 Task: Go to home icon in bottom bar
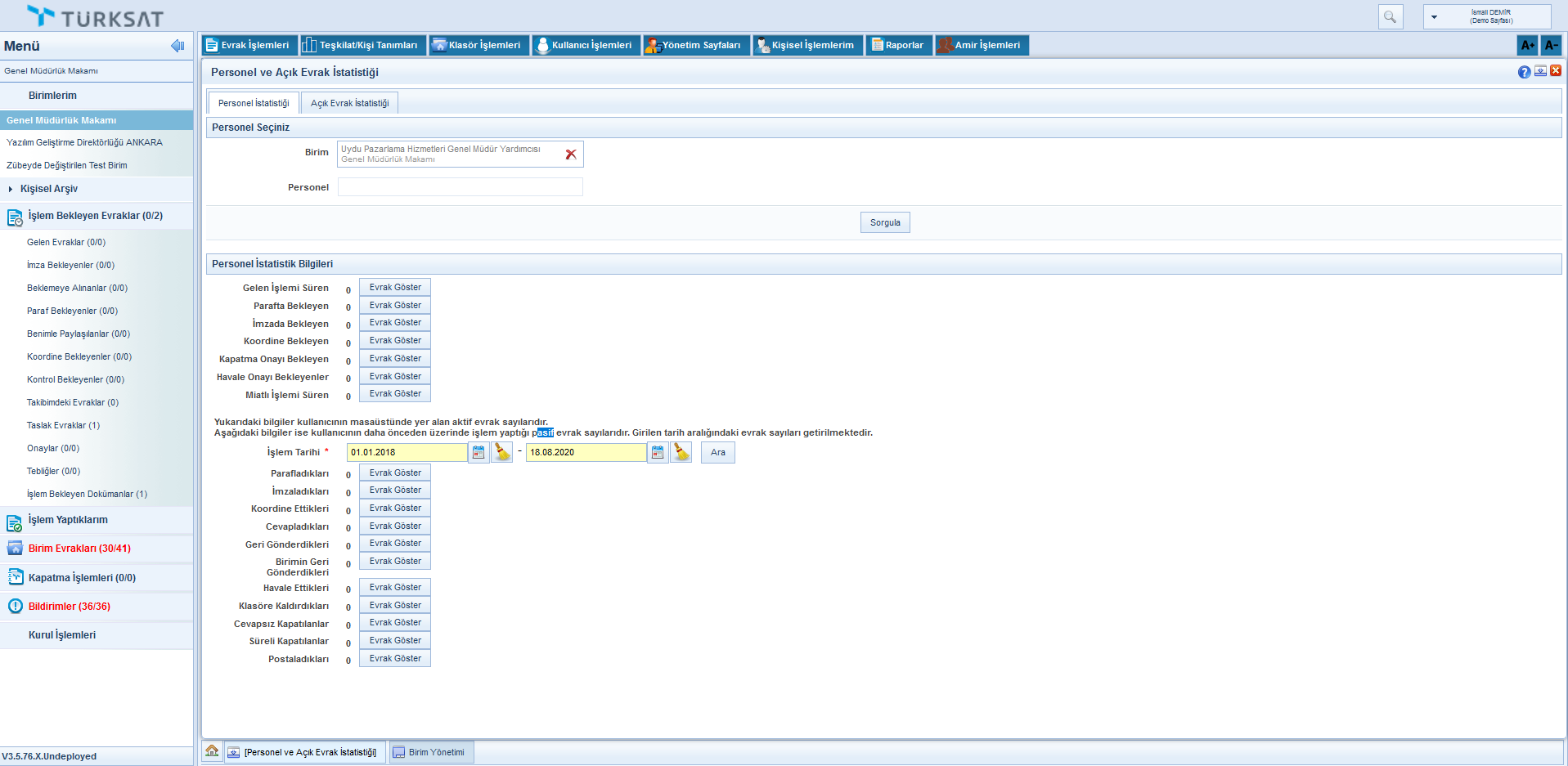212,751
